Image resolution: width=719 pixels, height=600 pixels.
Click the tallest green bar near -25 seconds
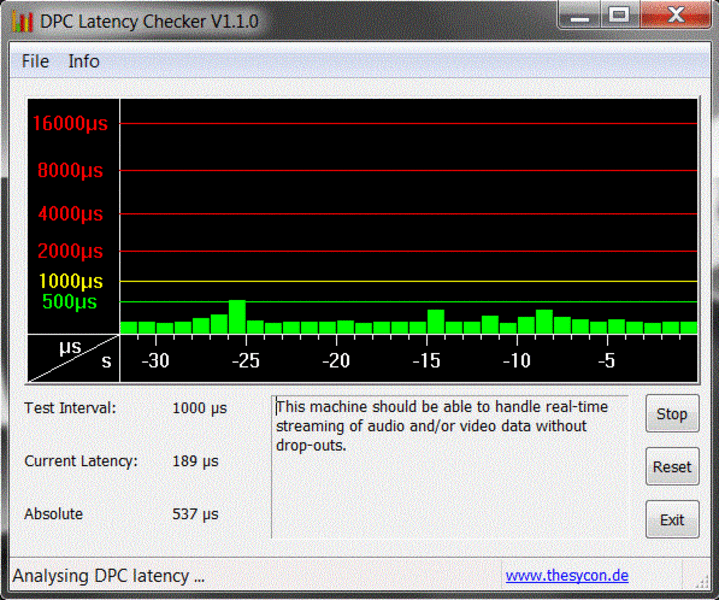point(237,317)
